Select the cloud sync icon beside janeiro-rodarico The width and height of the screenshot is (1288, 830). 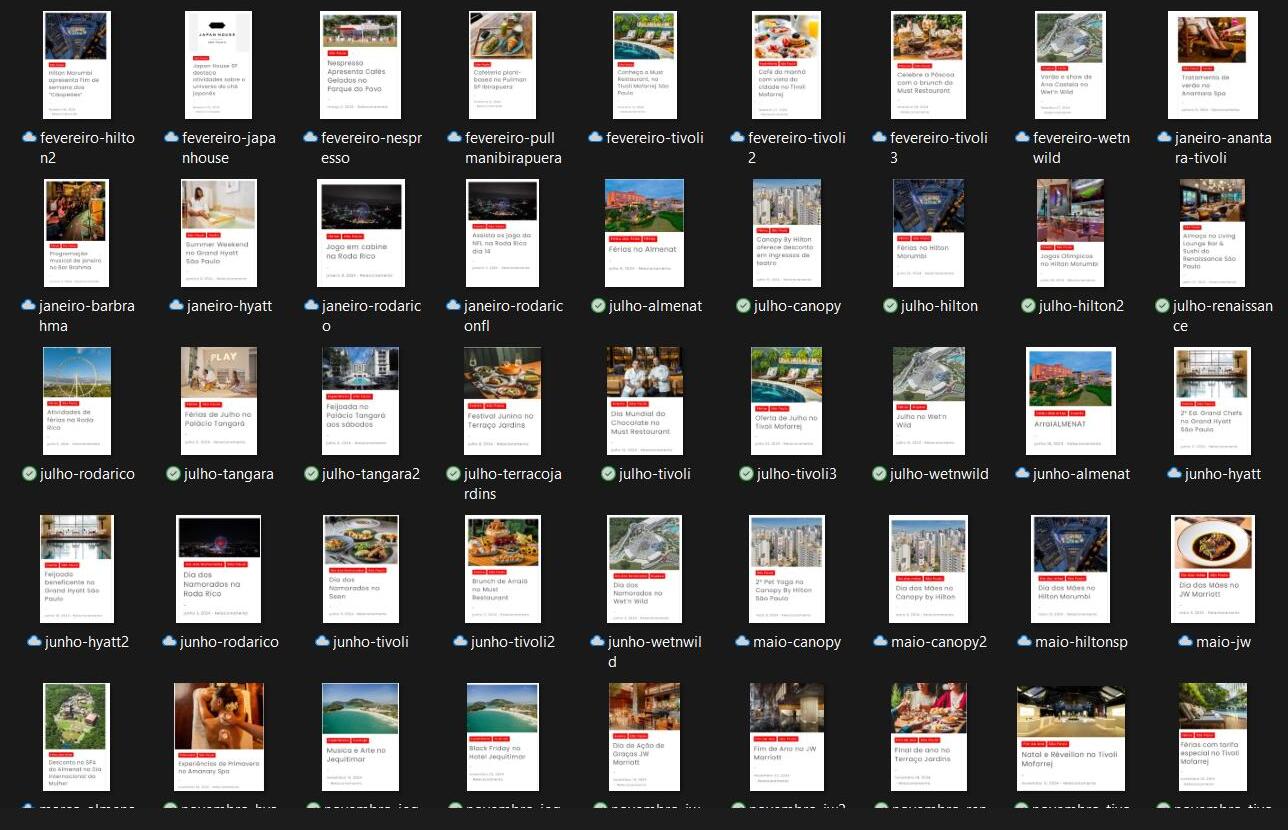(310, 305)
